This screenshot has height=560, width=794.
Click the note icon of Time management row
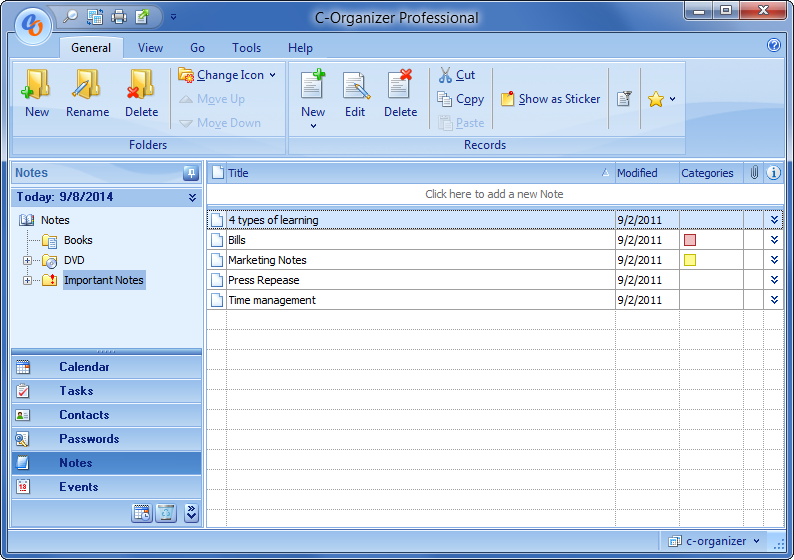[217, 300]
